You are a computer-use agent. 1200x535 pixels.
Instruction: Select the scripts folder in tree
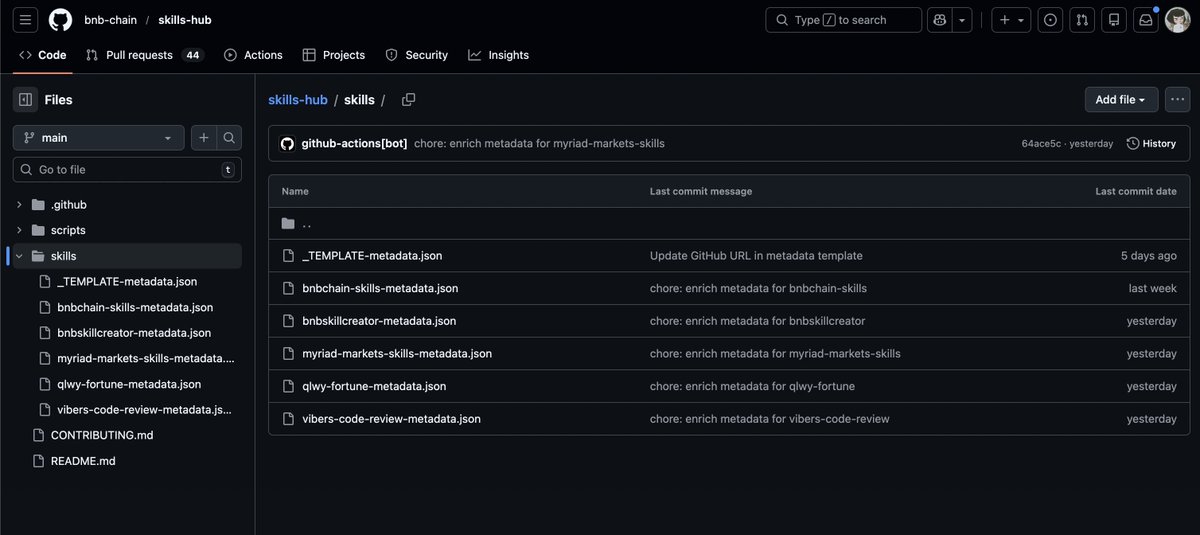point(68,230)
